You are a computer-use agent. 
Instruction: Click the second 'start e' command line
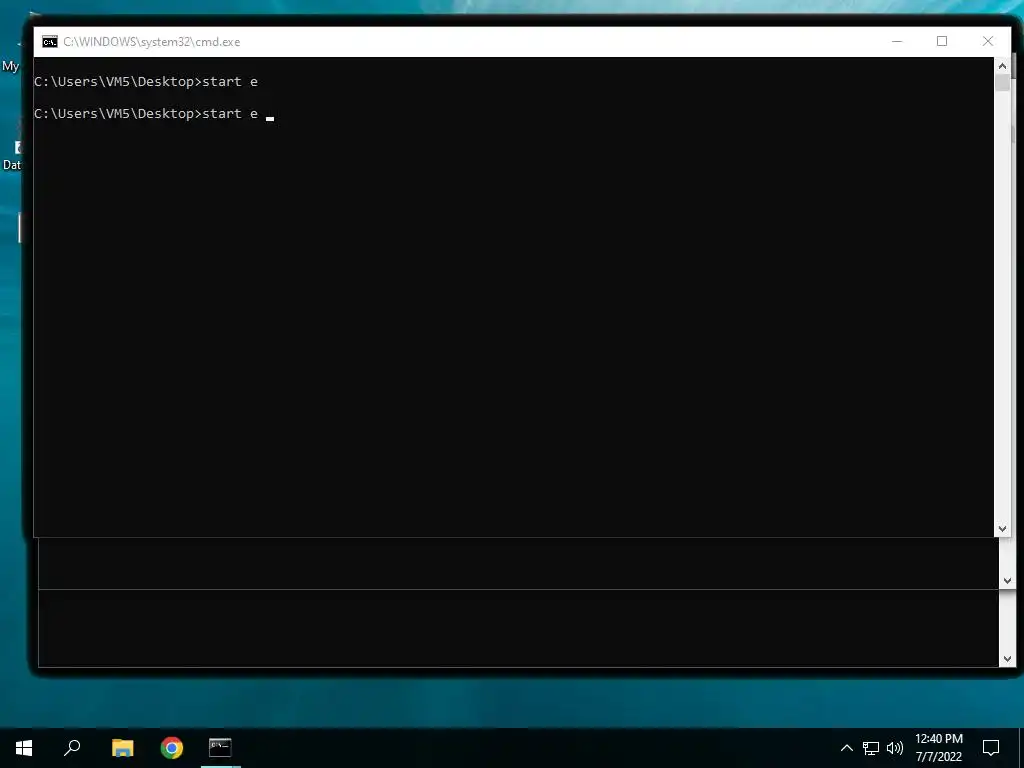146,114
